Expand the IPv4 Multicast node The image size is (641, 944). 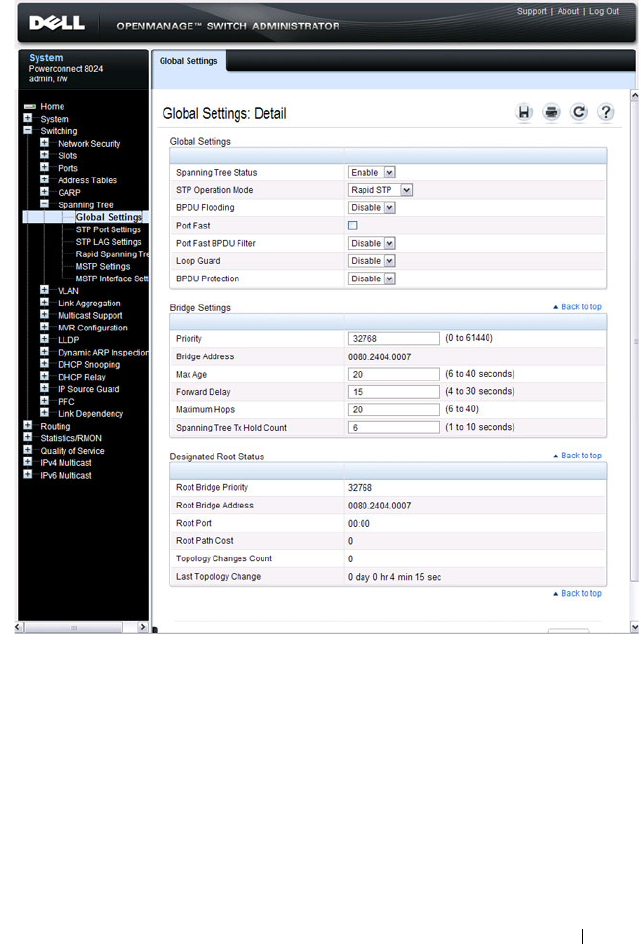28,462
